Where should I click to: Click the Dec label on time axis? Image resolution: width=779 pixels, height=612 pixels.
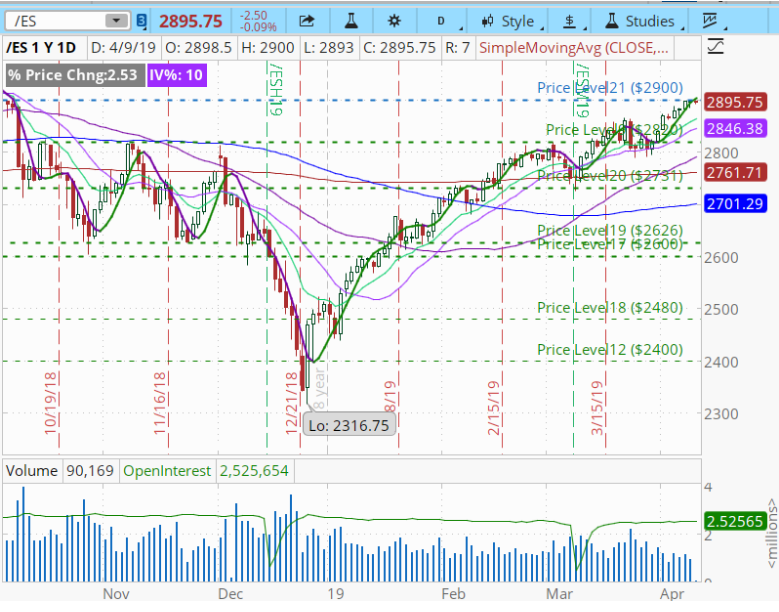[x=231, y=594]
